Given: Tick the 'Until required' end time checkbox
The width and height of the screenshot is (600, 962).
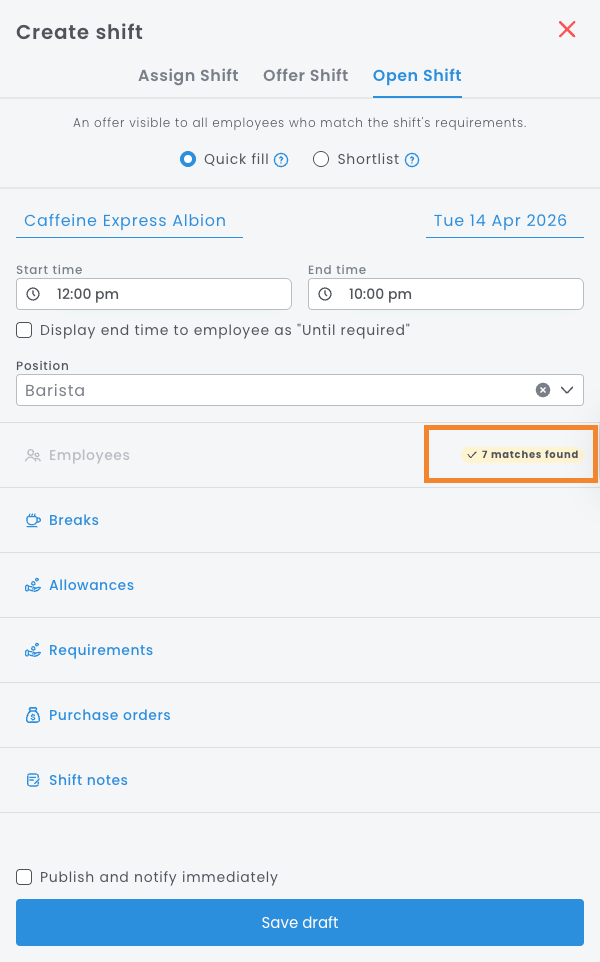Looking at the screenshot, I should 24,330.
